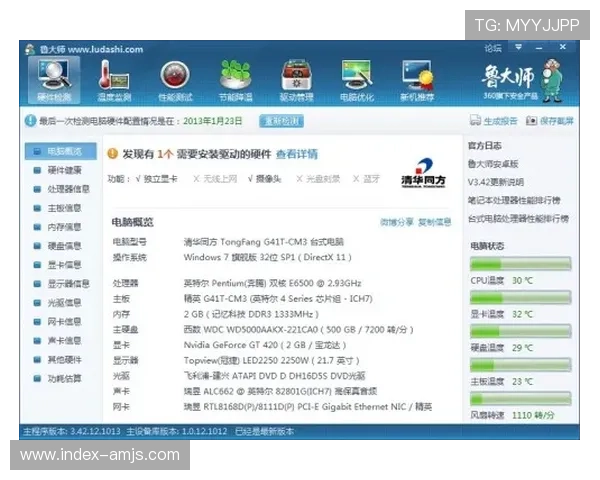
Task: Click the RTL8168D Gigabit Ethernet text
Action: 308,407
